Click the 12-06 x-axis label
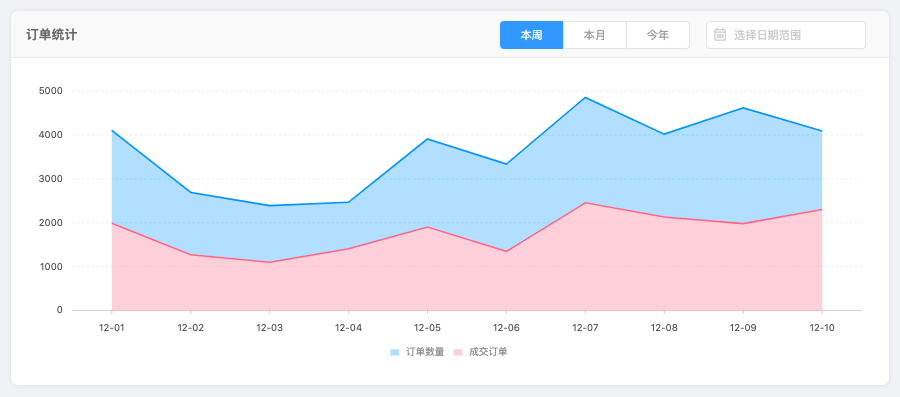This screenshot has height=397, width=900. [506, 328]
